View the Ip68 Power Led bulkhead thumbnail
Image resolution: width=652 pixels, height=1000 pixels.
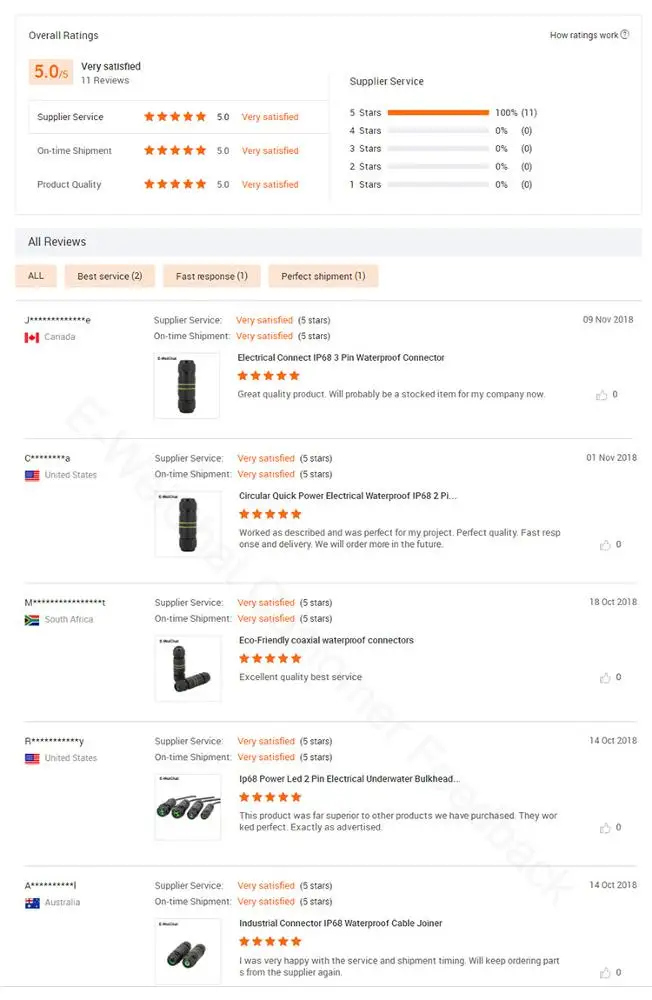point(188,806)
